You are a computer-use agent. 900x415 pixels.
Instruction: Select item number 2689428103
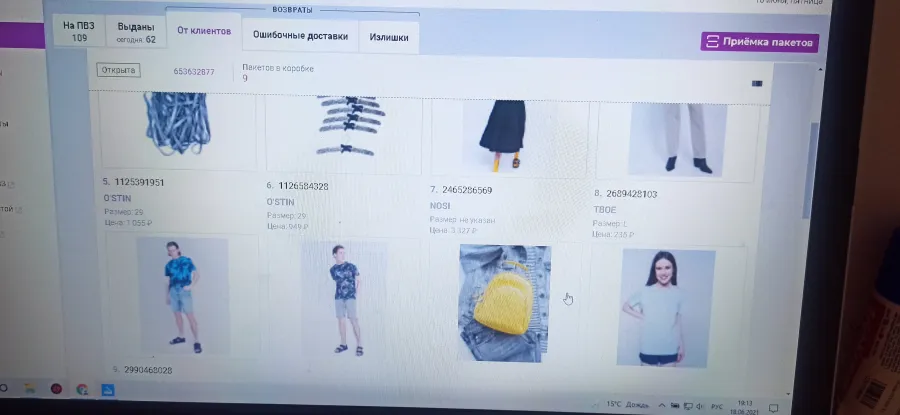click(631, 194)
